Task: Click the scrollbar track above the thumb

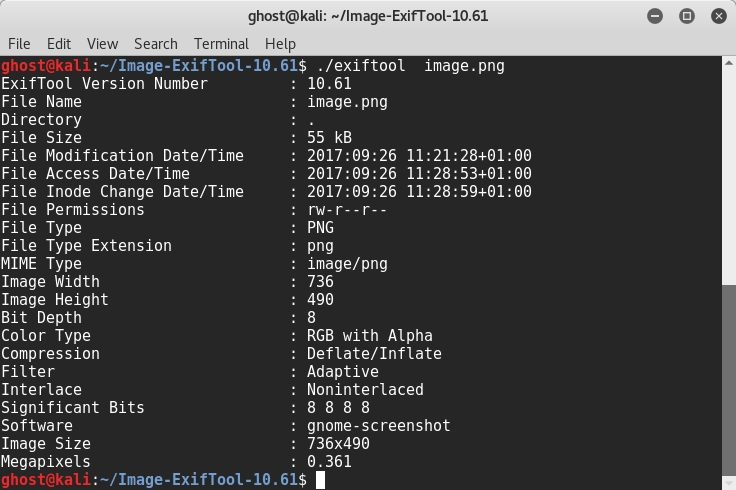Action: tap(727, 170)
